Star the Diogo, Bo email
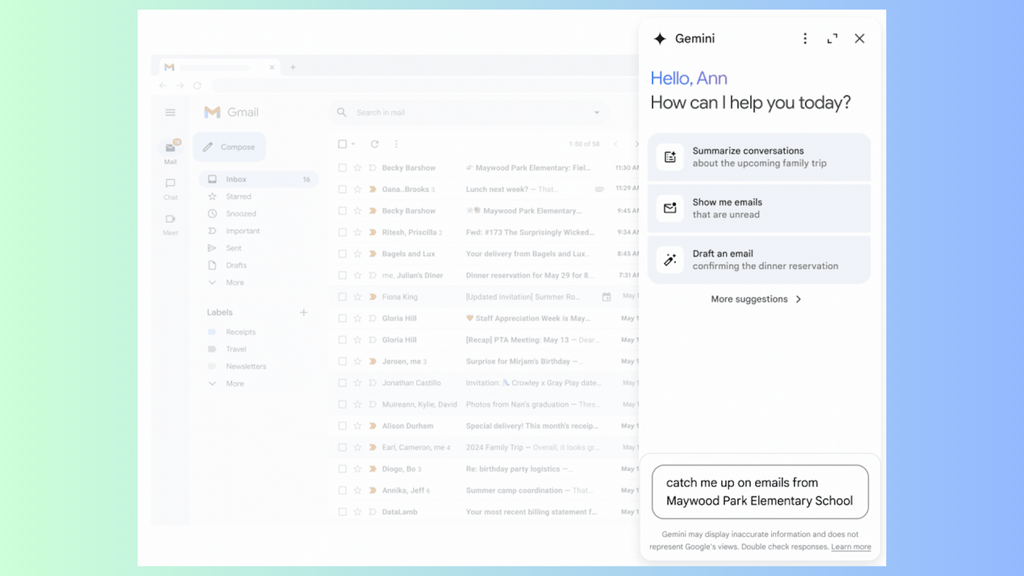The width and height of the screenshot is (1024, 576). click(357, 469)
